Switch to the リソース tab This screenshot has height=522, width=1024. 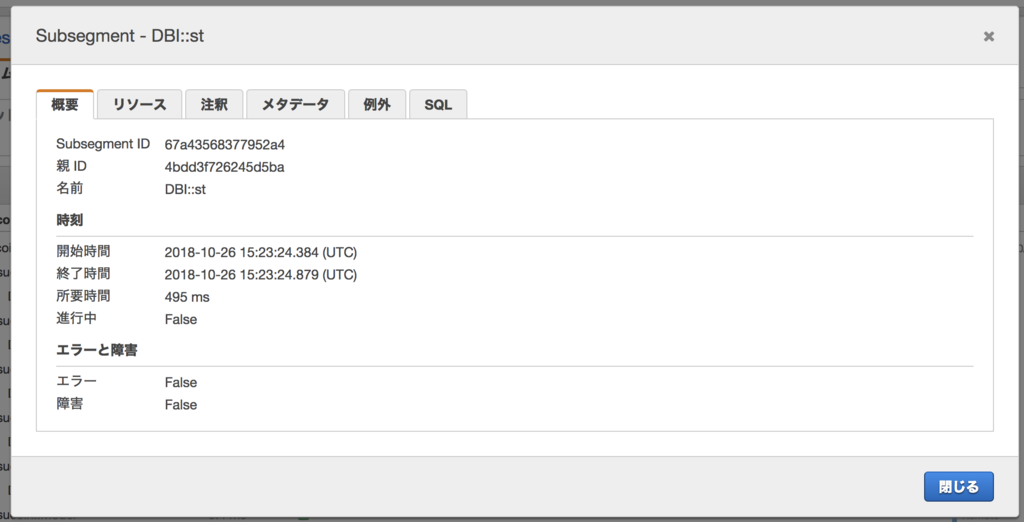(140, 105)
